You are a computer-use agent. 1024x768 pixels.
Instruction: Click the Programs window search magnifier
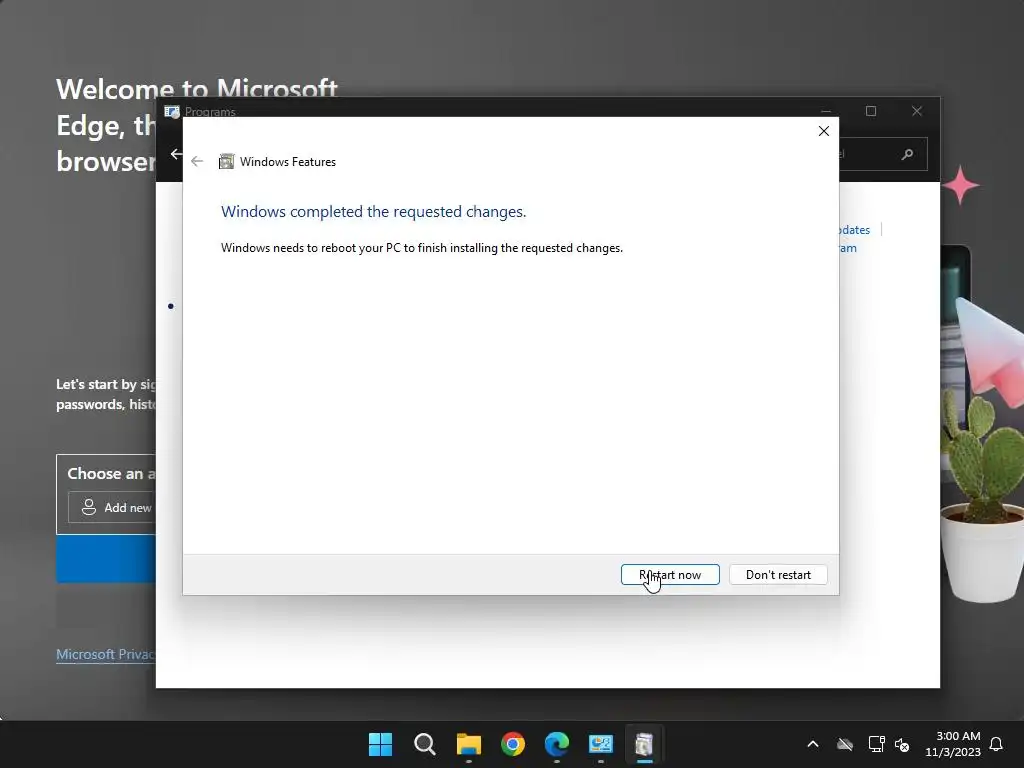tap(907, 154)
